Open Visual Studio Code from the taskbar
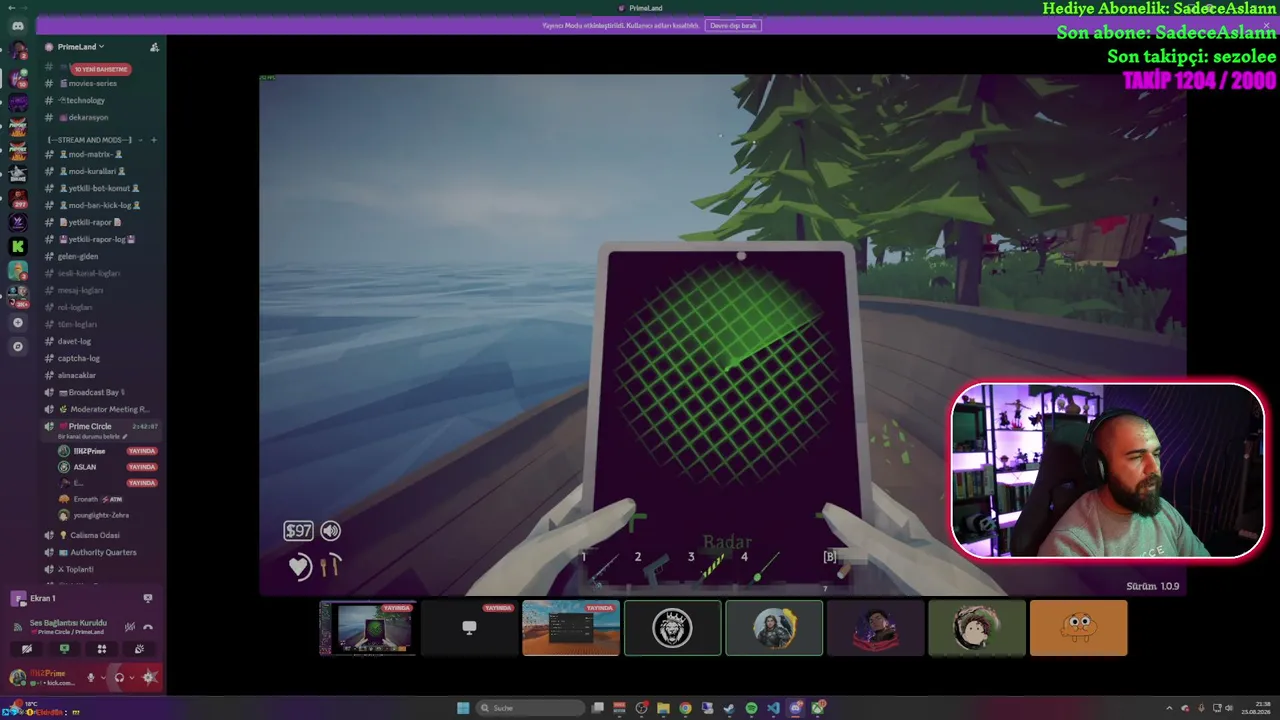The image size is (1280, 720). pyautogui.click(x=773, y=708)
